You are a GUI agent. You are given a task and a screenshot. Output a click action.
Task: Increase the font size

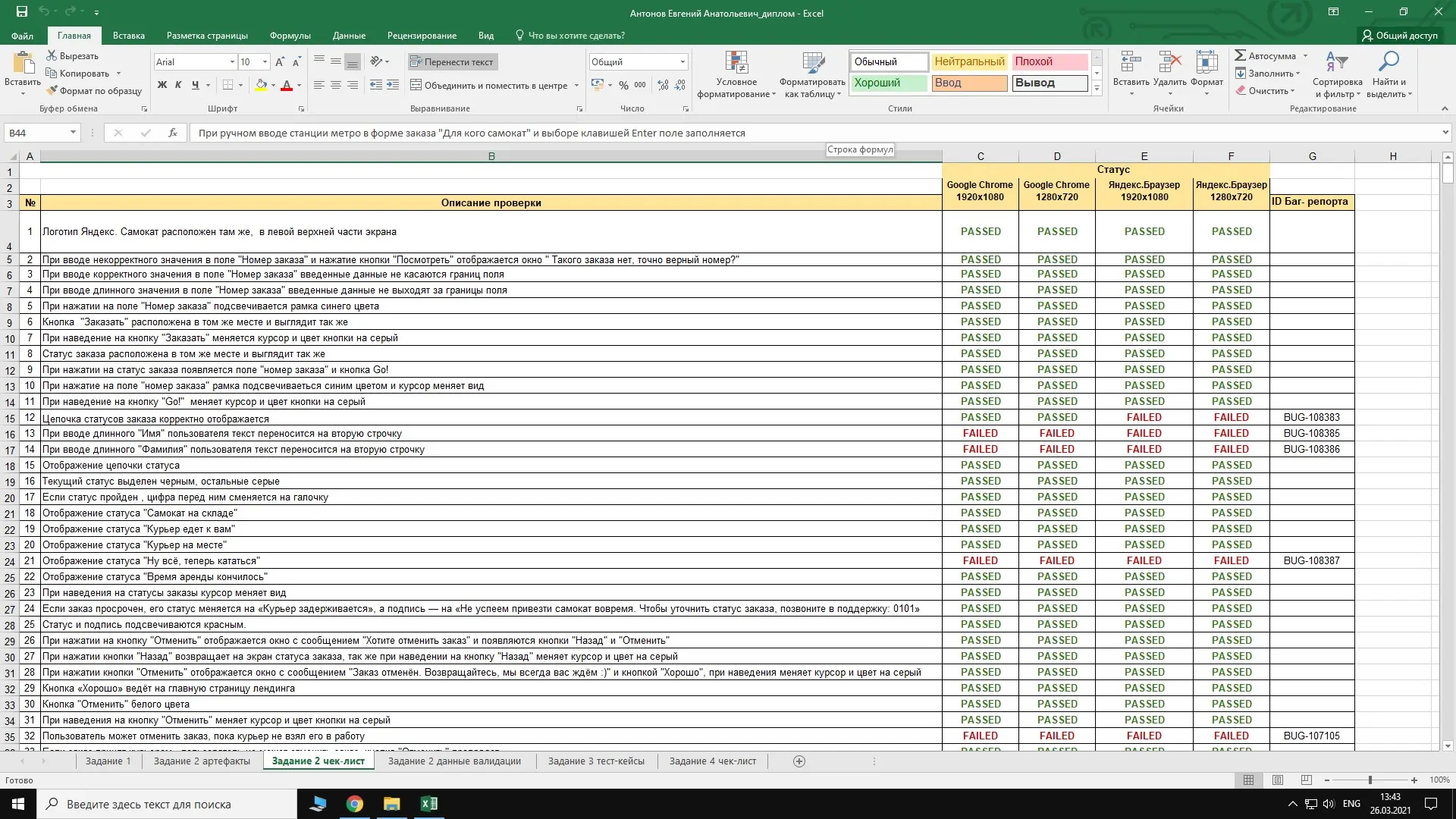(x=280, y=62)
